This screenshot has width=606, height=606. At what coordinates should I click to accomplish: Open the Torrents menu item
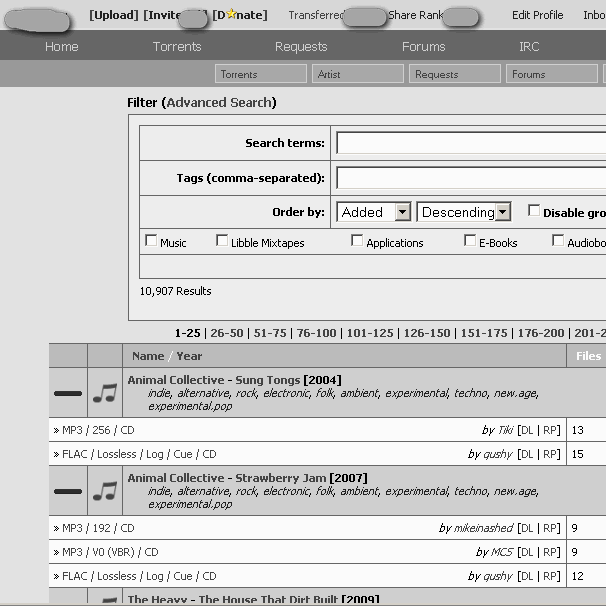177,46
